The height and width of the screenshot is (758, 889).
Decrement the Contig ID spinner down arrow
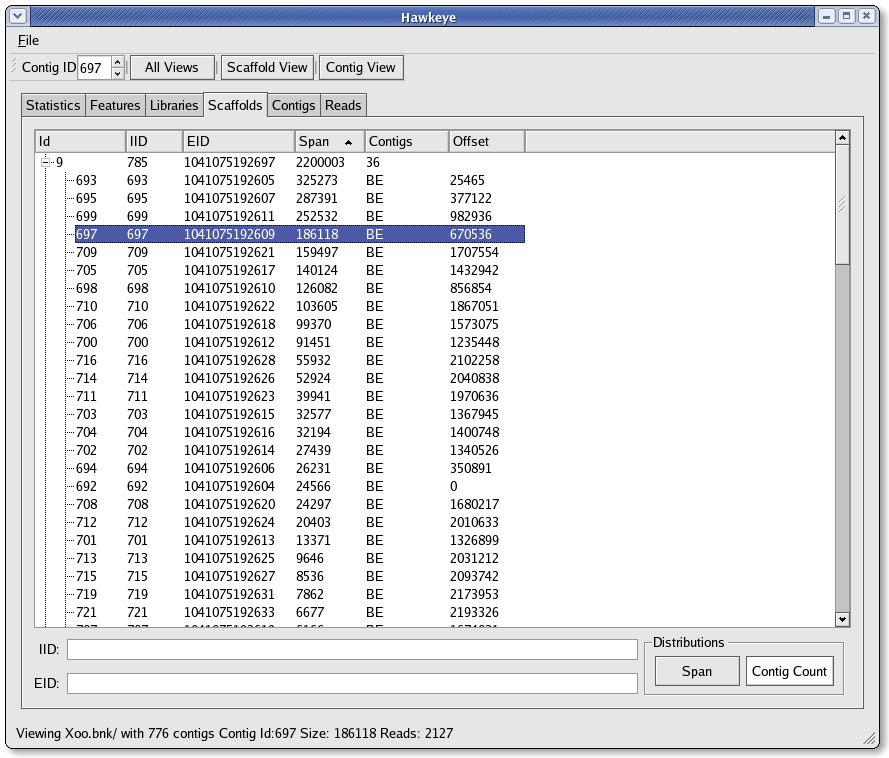118,73
